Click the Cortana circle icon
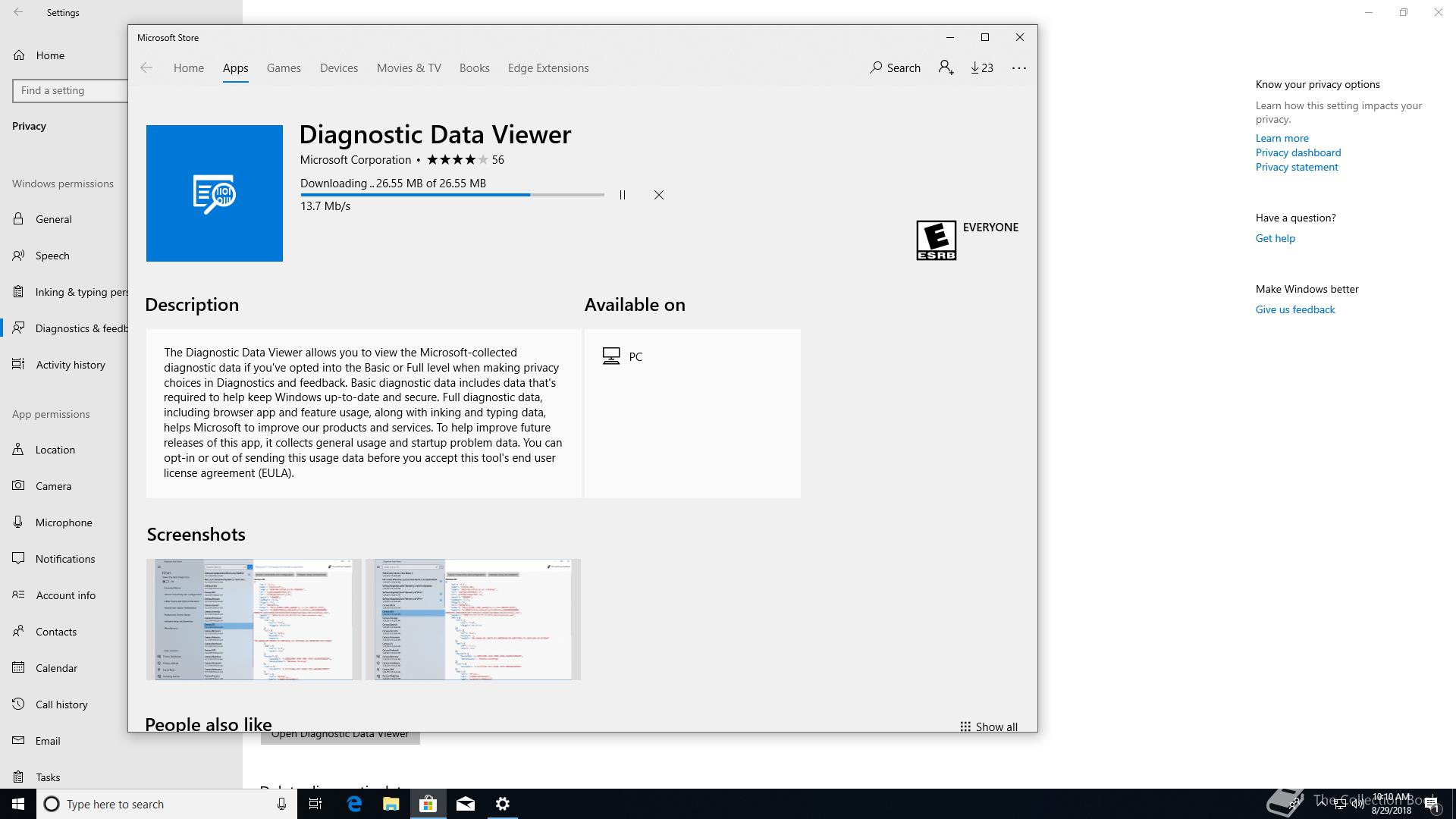The image size is (1456, 819). [x=52, y=804]
